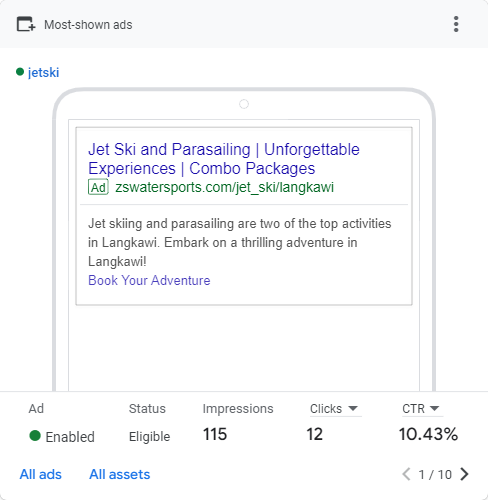The width and height of the screenshot is (488, 500).
Task: Click the green status dot beside jetski
Action: coord(20,72)
